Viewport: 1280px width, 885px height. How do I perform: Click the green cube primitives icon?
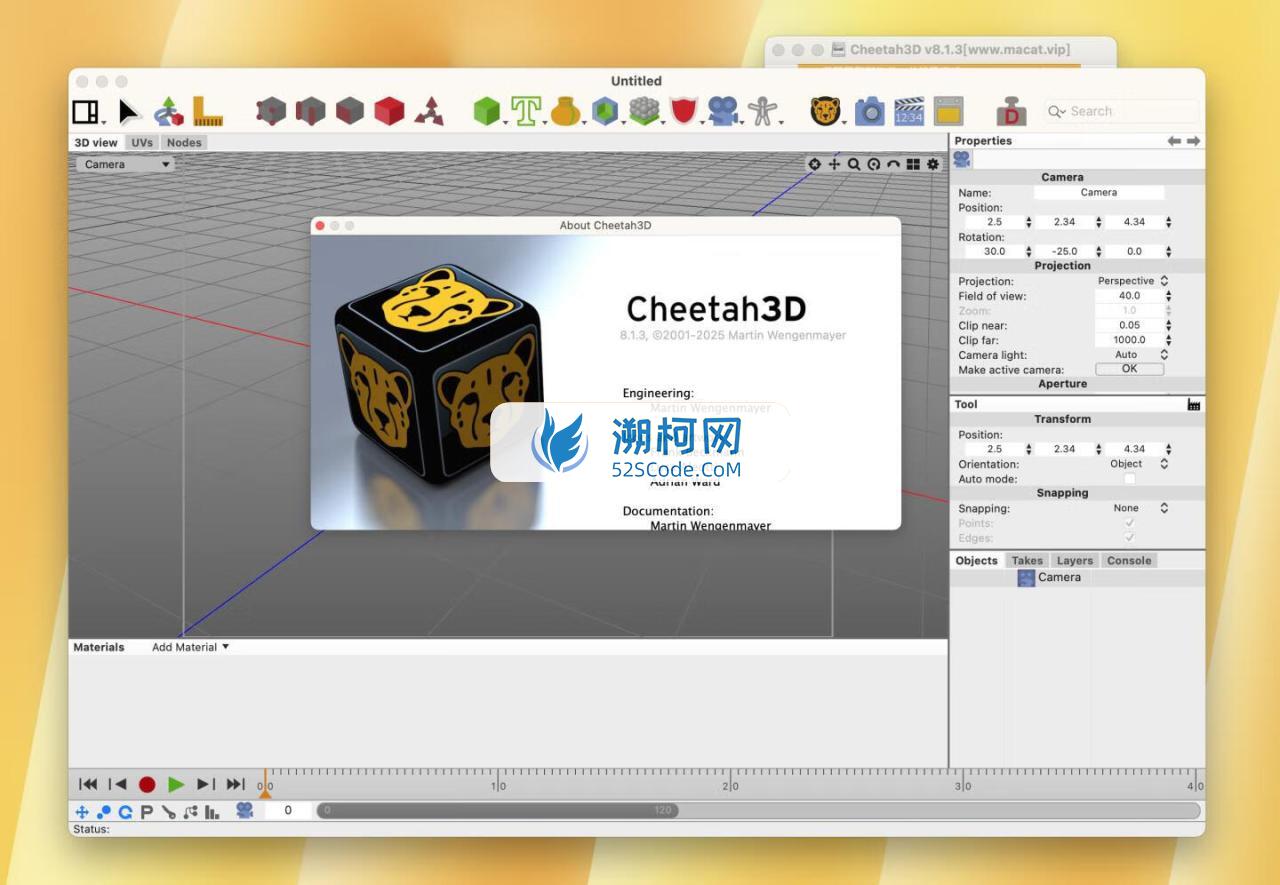click(x=486, y=111)
